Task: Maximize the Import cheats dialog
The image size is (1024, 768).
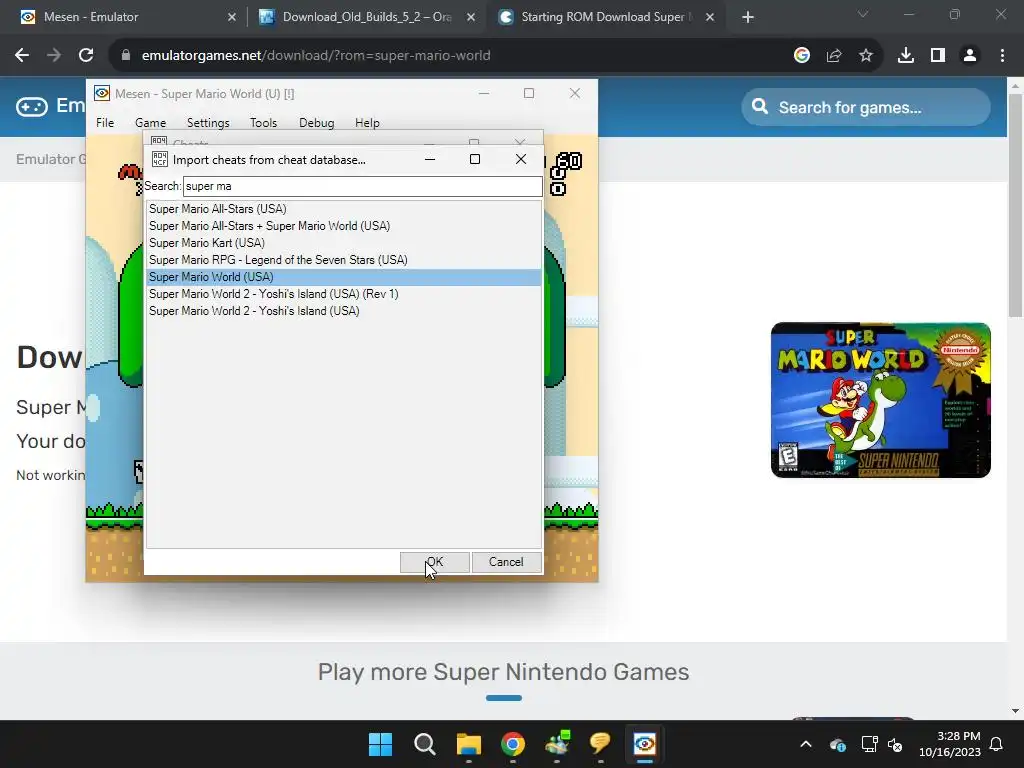Action: (x=475, y=159)
